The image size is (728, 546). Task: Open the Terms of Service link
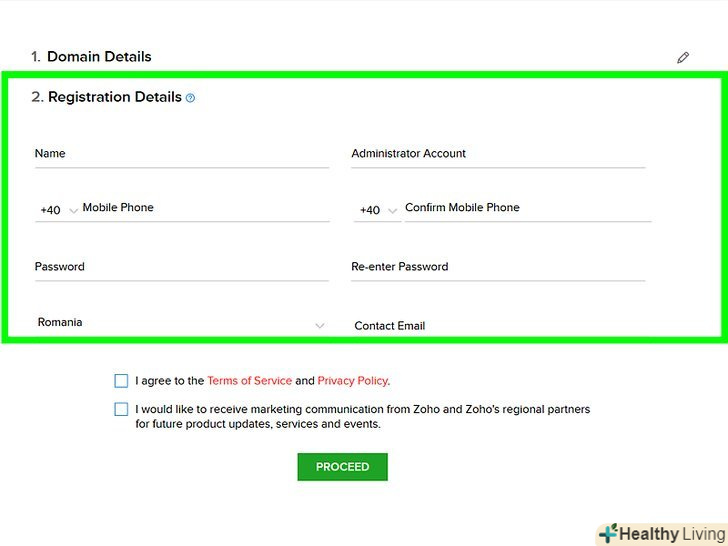coord(249,381)
